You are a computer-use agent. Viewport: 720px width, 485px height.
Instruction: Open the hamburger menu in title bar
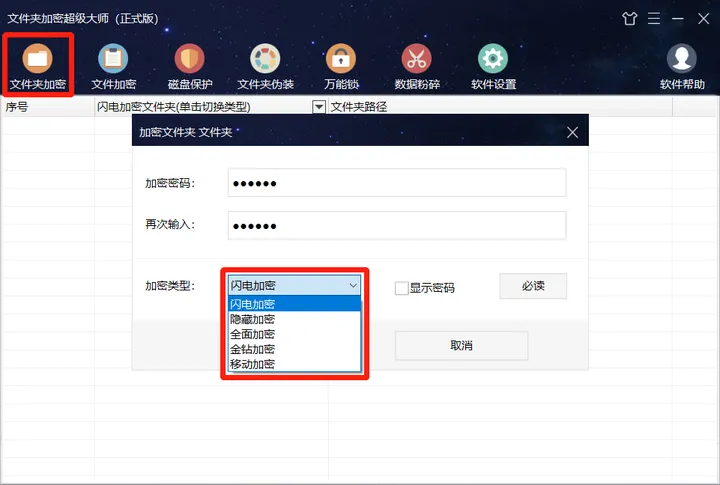654,19
